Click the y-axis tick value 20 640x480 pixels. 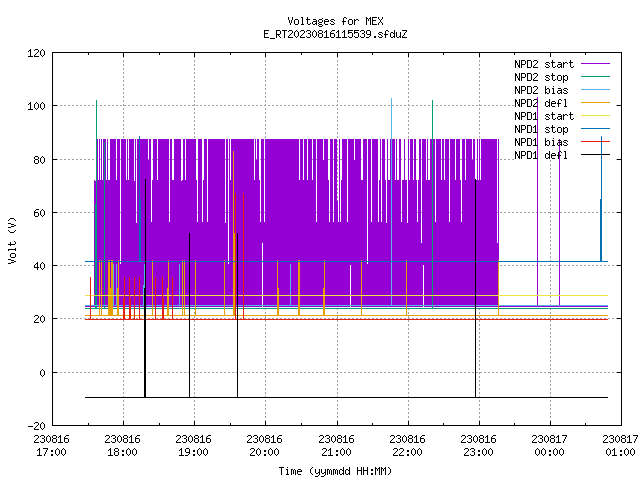(x=39, y=319)
